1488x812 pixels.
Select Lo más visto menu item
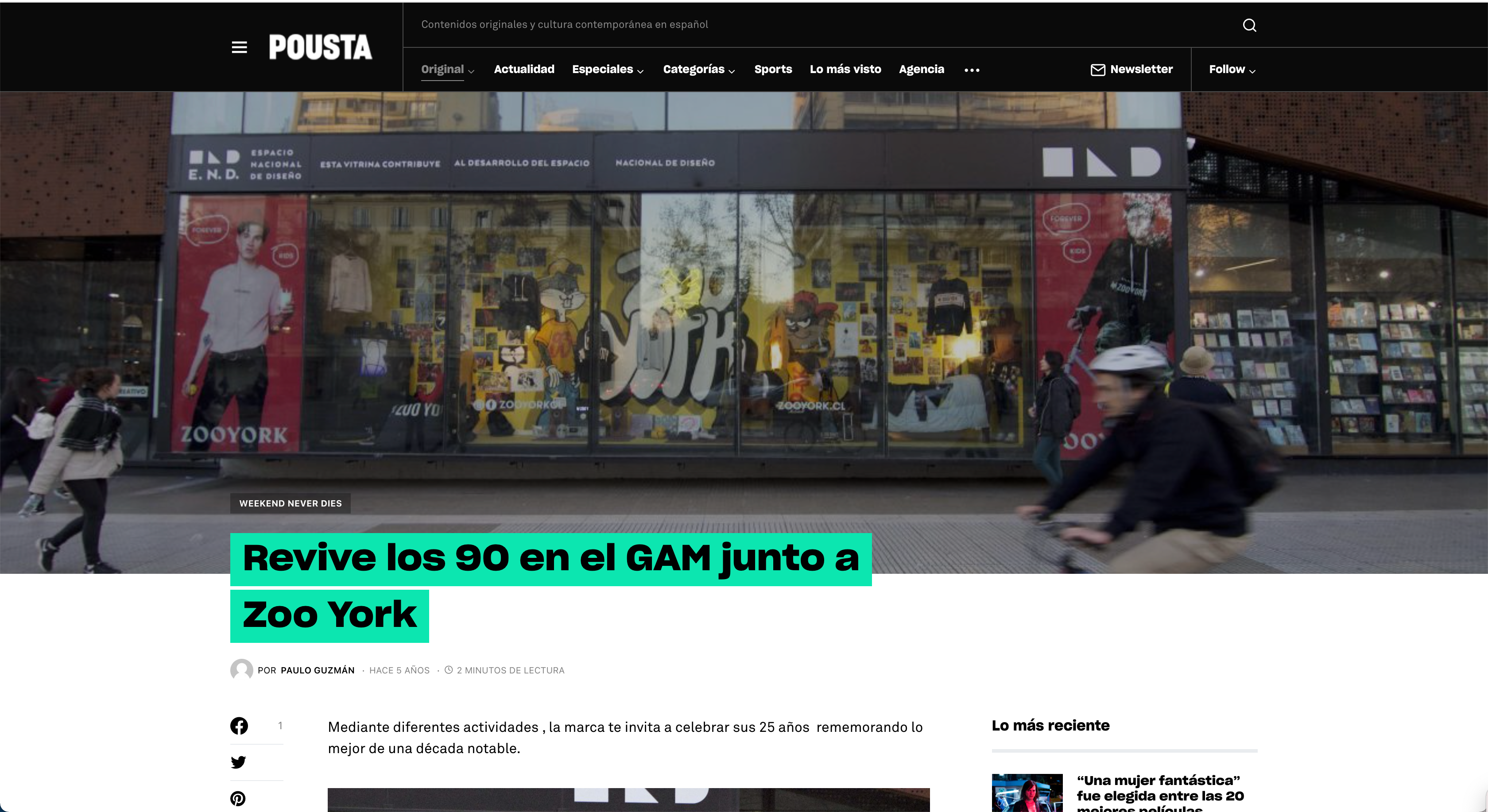(x=845, y=70)
